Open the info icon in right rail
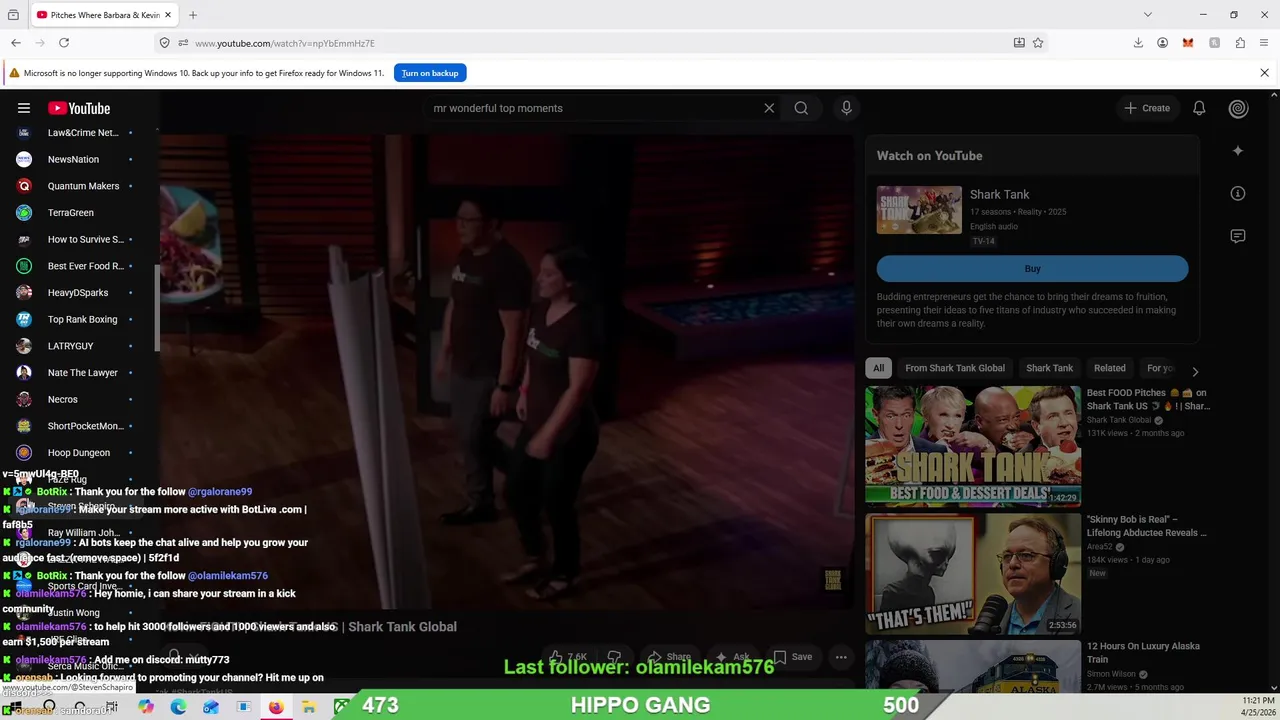Screen dimensions: 1280x720 (x=1238, y=194)
